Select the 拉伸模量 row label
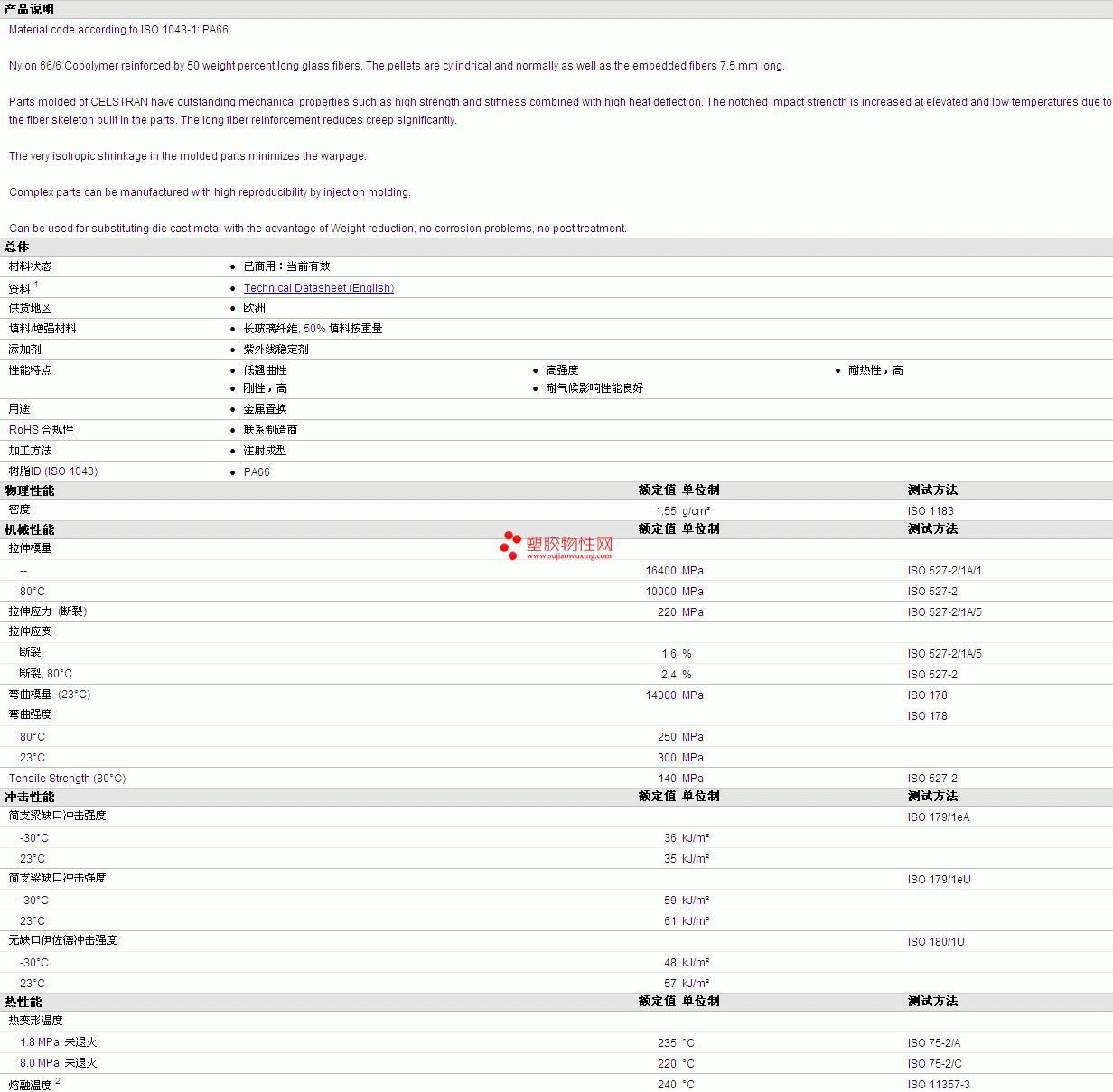Image resolution: width=1113 pixels, height=1092 pixels. (31, 548)
